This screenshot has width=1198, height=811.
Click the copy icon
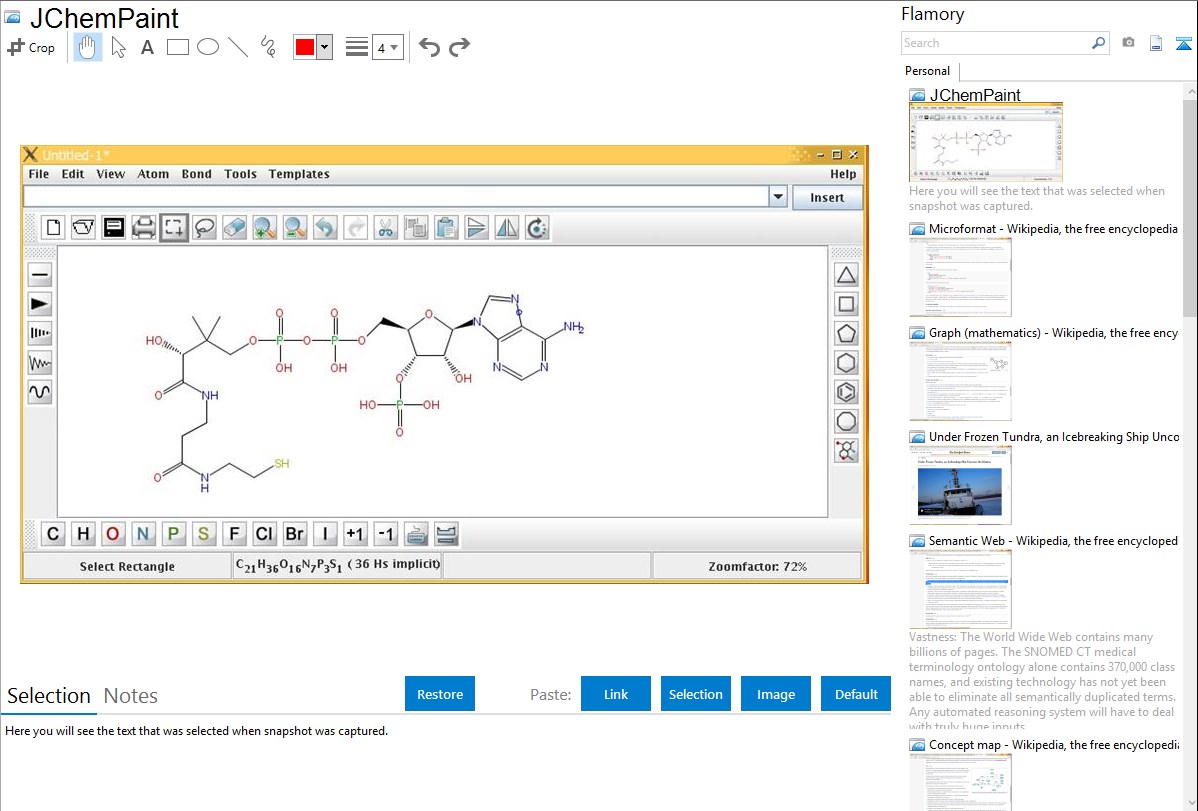(416, 228)
